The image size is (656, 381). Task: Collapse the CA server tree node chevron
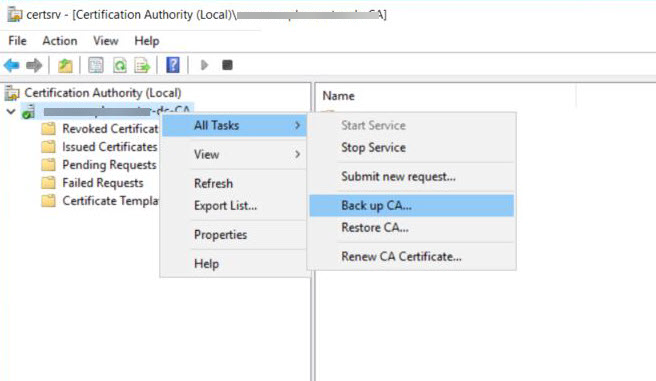[11, 112]
